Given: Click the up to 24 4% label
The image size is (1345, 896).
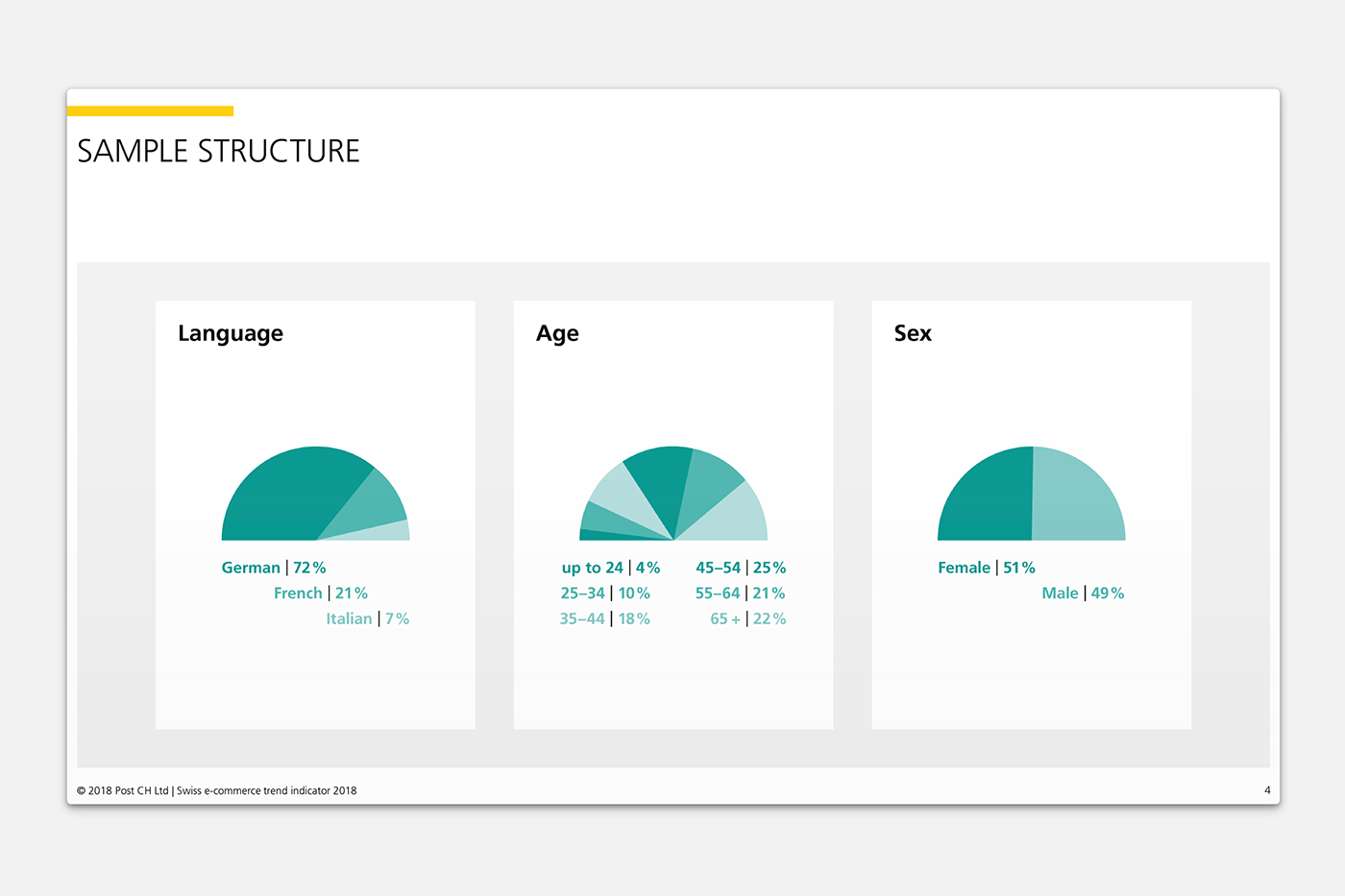Looking at the screenshot, I should click(611, 568).
